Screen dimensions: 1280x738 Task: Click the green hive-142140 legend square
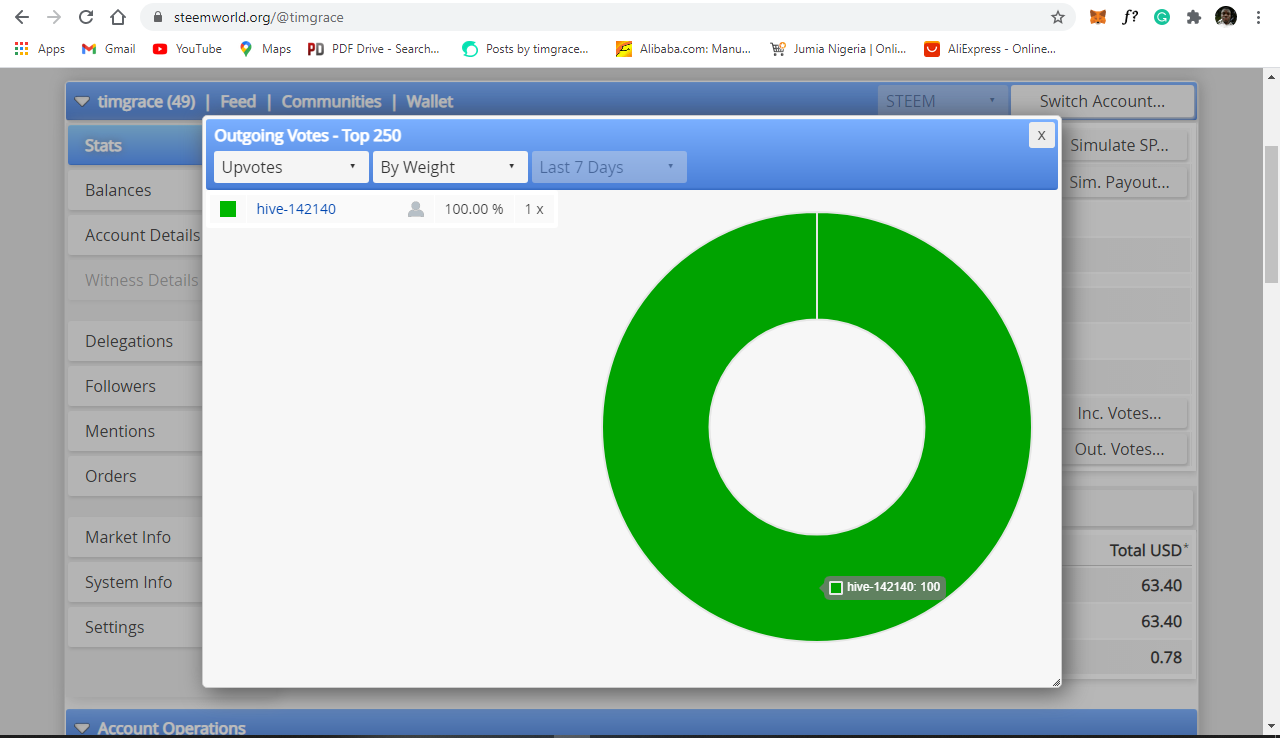tap(228, 208)
